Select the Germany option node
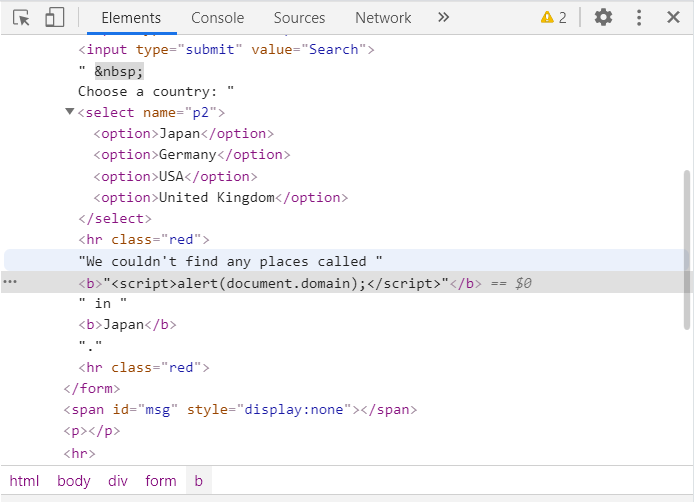The image size is (694, 502). click(192, 155)
